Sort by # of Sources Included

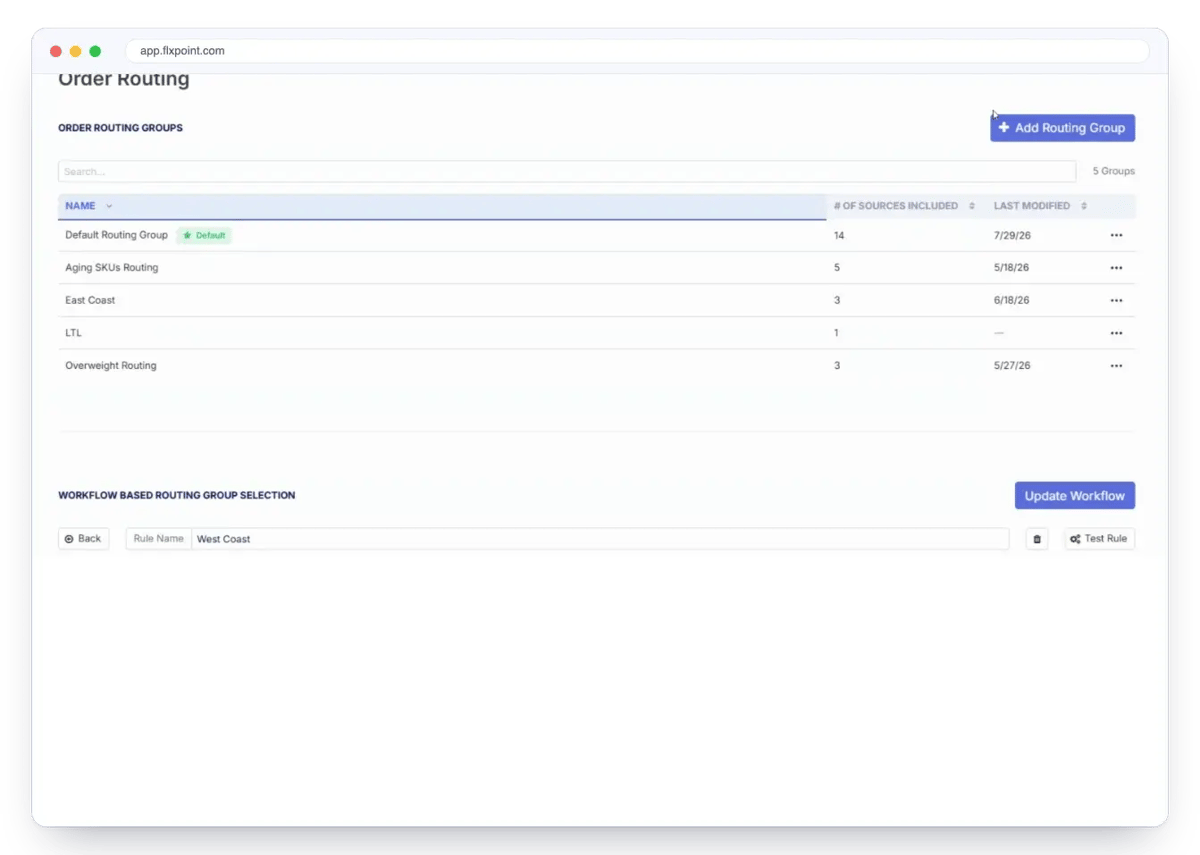point(971,206)
